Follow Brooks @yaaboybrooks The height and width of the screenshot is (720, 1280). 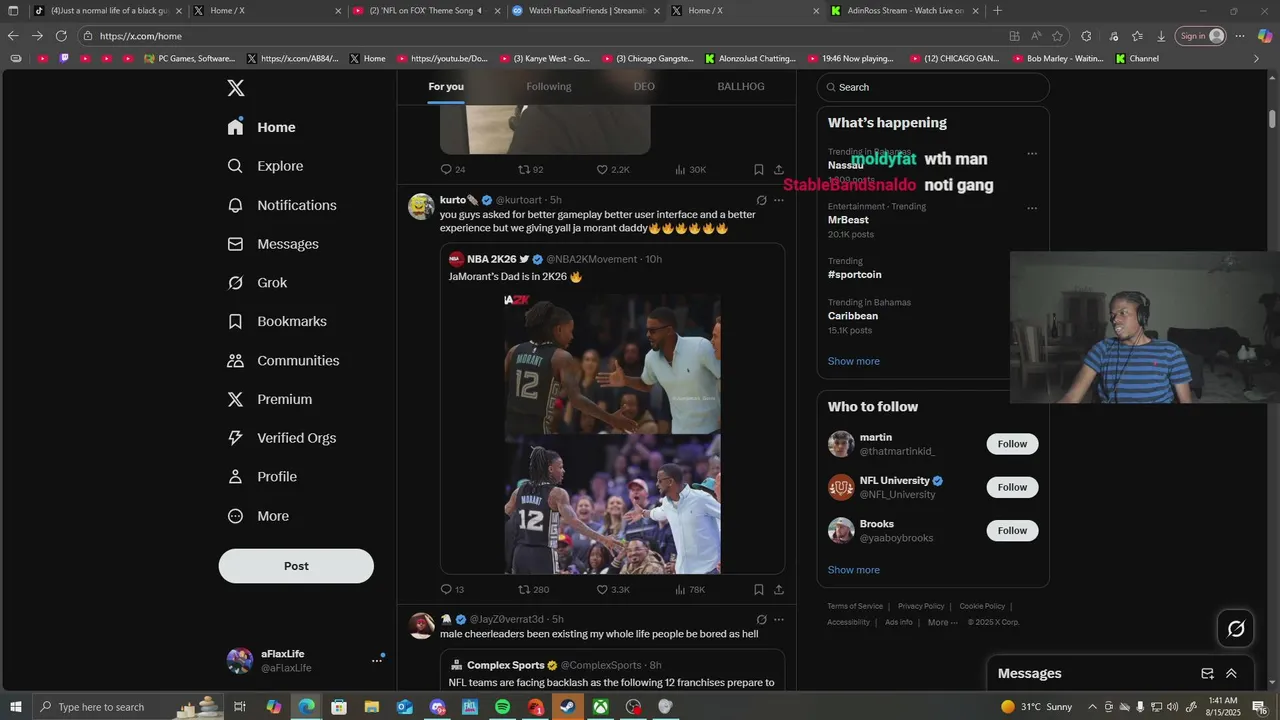click(x=1012, y=530)
